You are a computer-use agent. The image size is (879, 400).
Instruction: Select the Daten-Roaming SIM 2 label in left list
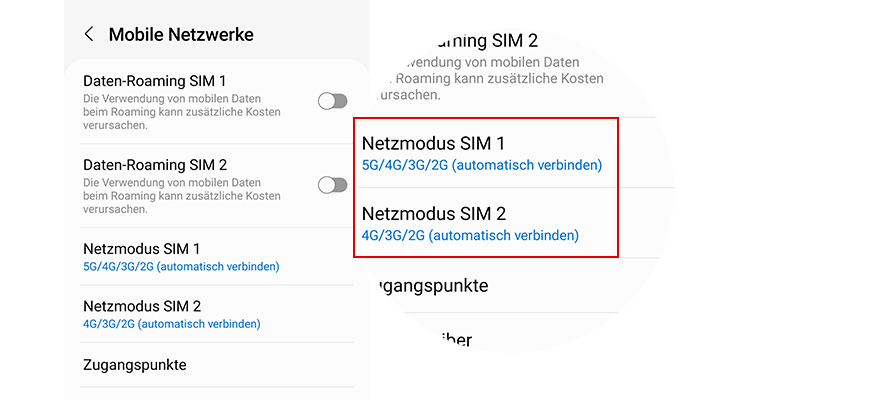[155, 164]
